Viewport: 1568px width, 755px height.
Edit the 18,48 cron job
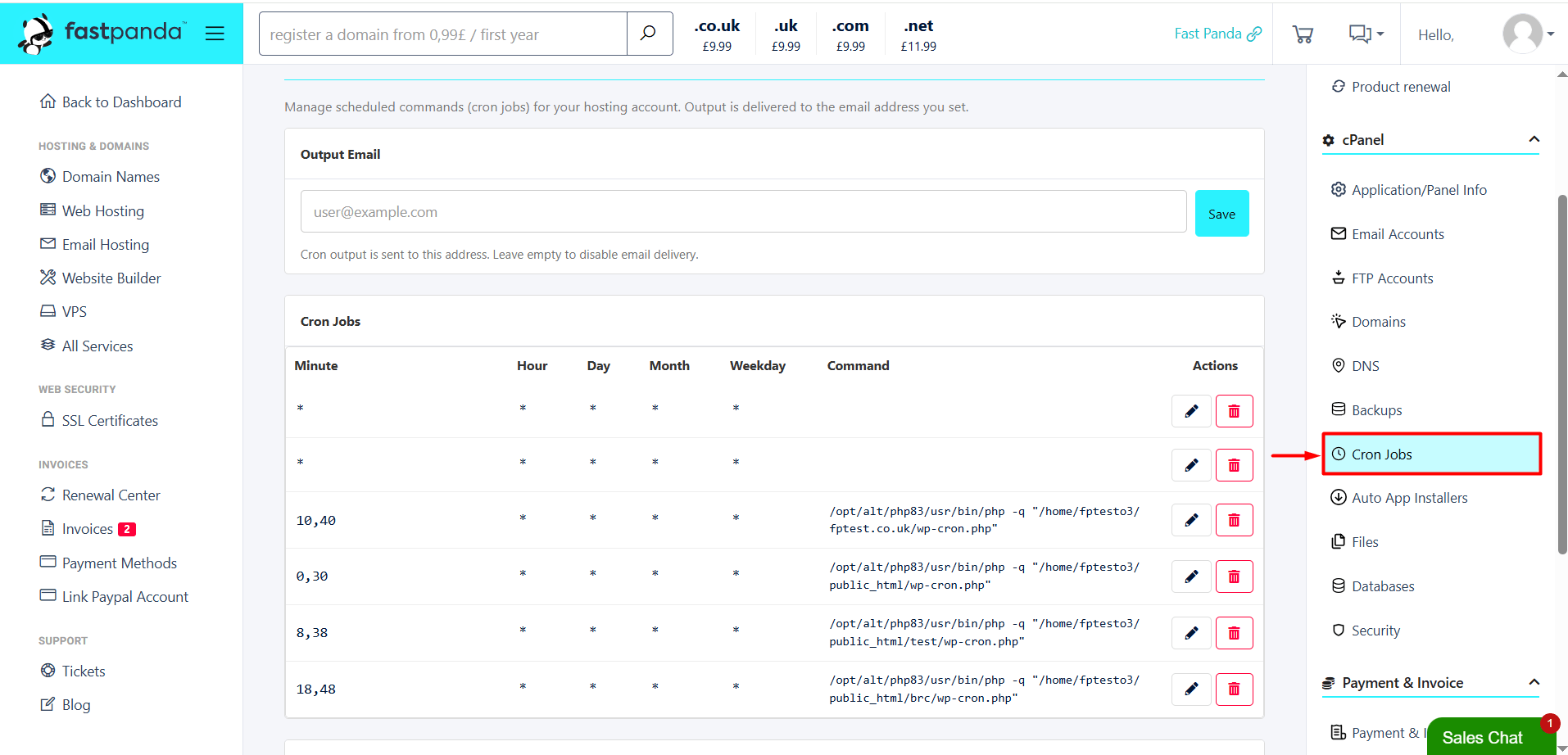(1191, 689)
